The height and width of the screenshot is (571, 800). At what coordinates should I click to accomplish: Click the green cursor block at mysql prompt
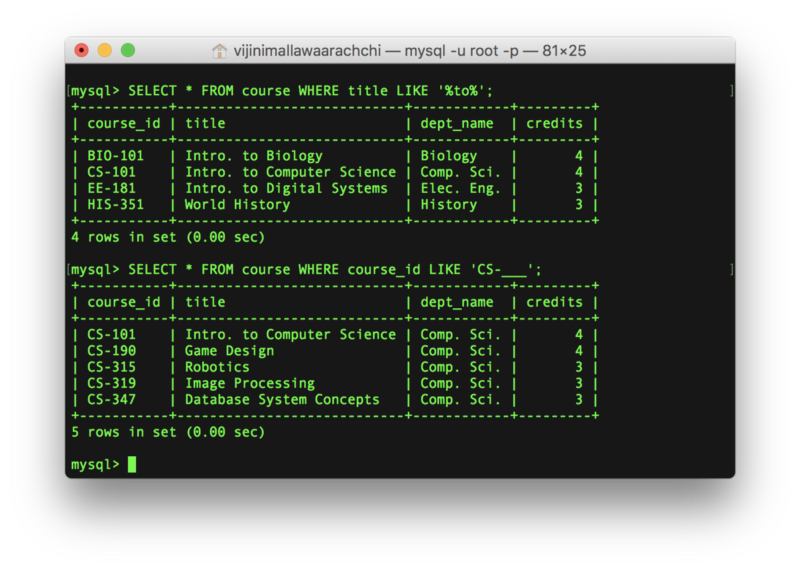coord(132,464)
